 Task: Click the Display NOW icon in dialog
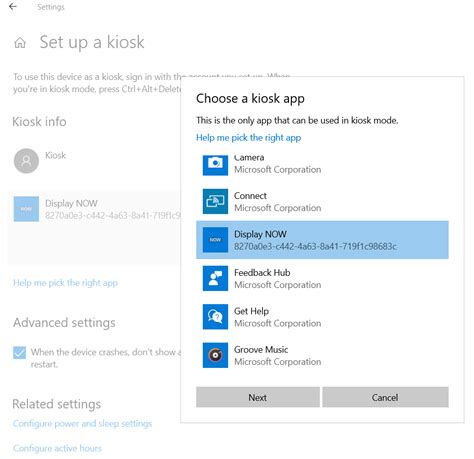pyautogui.click(x=215, y=240)
